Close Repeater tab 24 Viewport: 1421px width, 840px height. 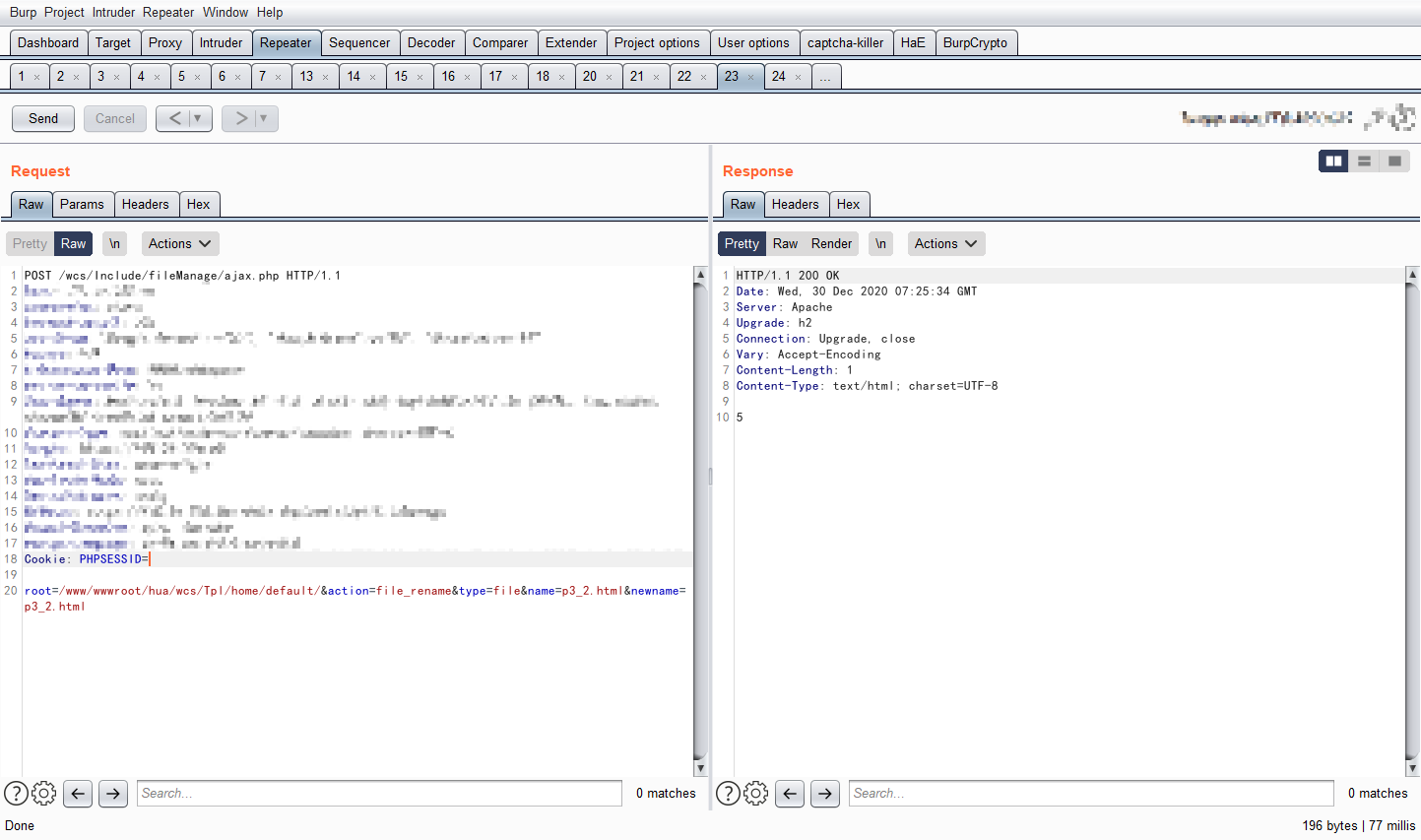(798, 77)
